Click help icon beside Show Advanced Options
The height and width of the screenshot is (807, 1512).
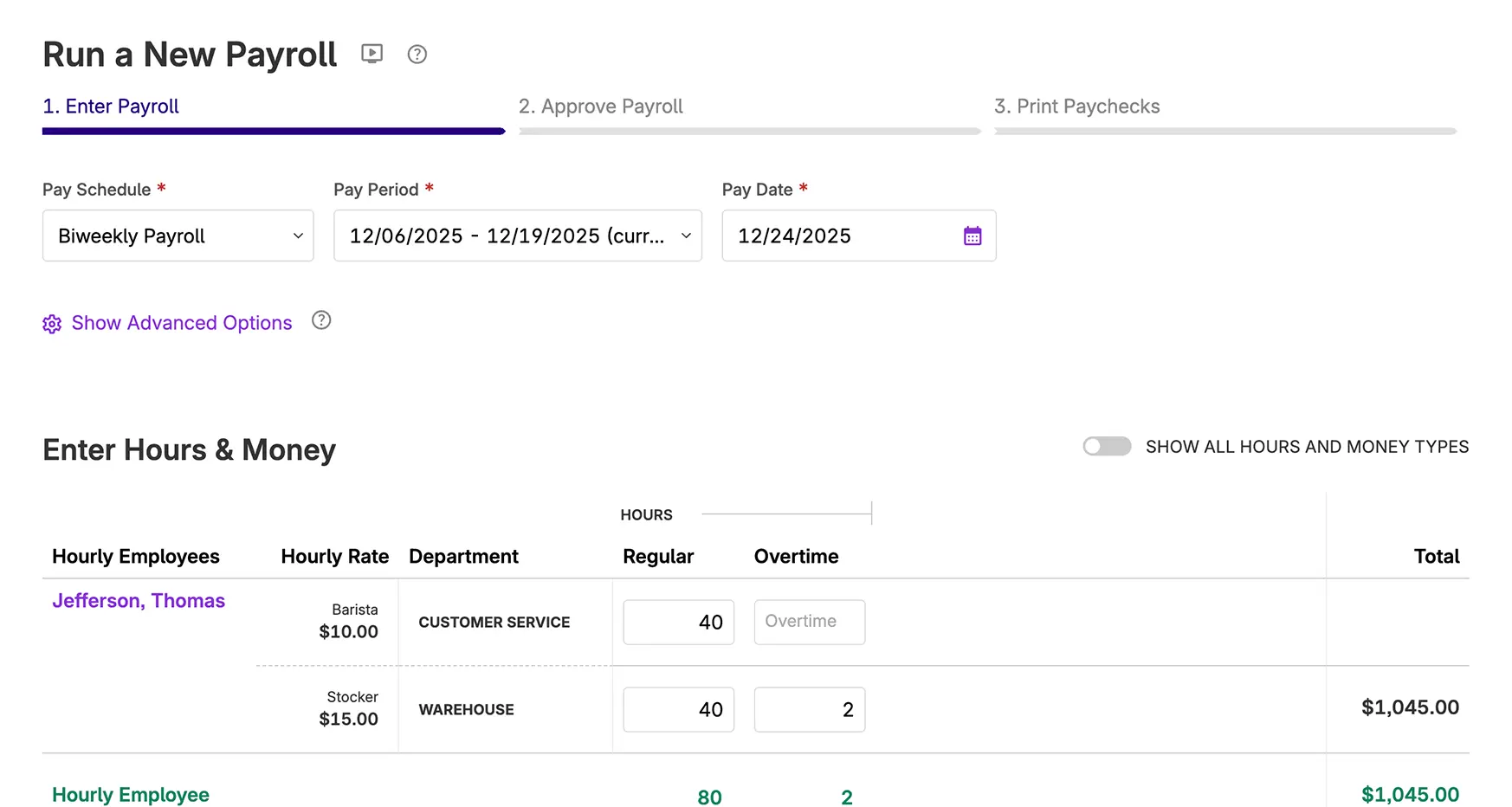pos(321,320)
